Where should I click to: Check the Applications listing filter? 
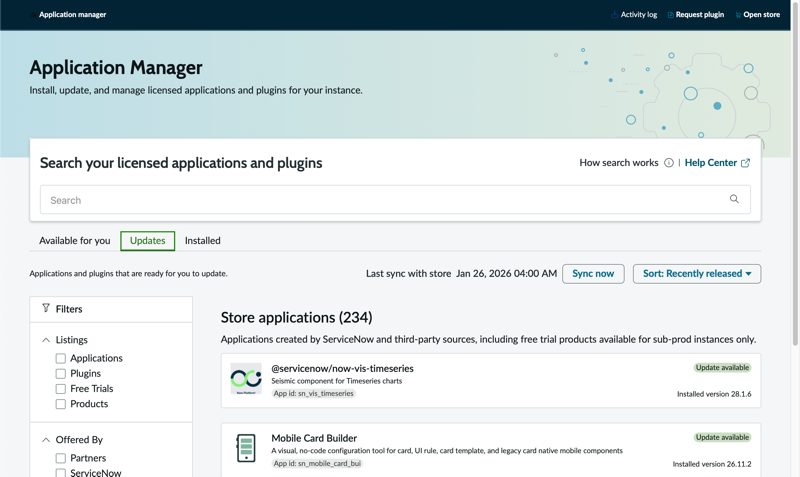click(x=61, y=358)
